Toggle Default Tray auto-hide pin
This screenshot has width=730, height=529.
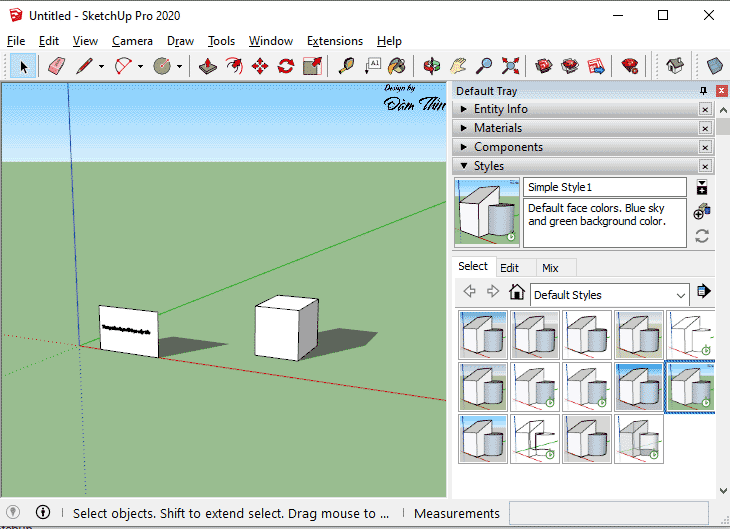pos(703,91)
